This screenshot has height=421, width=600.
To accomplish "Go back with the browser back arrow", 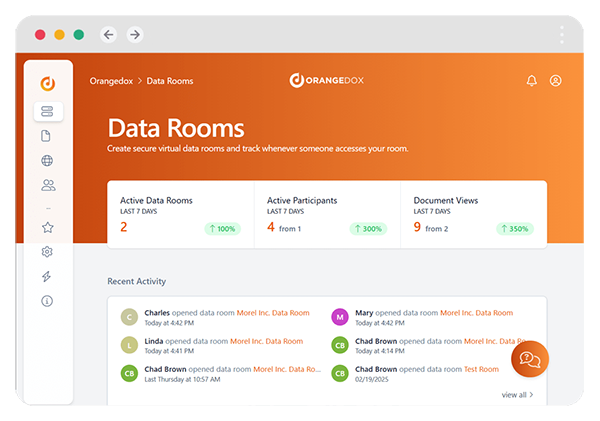I will coord(109,35).
